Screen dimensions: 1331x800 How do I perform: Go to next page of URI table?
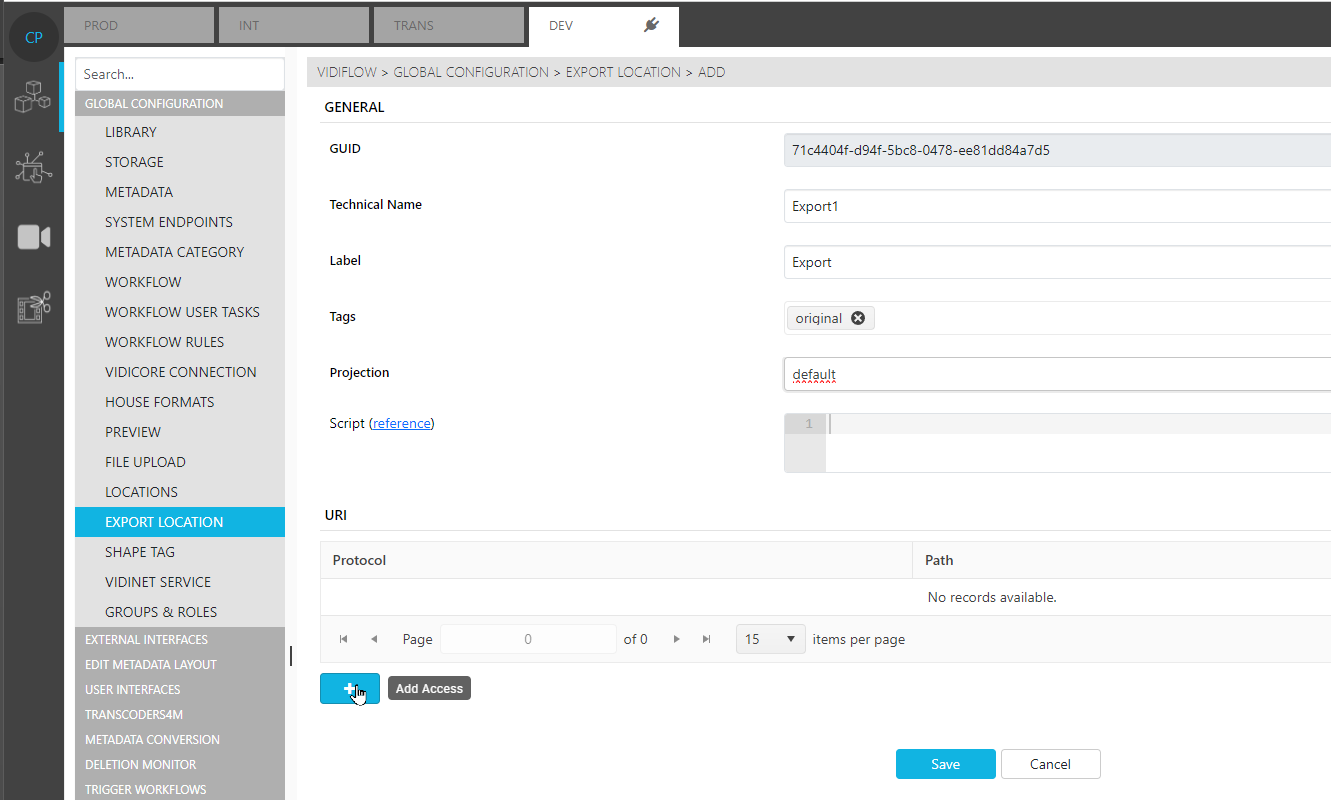coord(677,639)
